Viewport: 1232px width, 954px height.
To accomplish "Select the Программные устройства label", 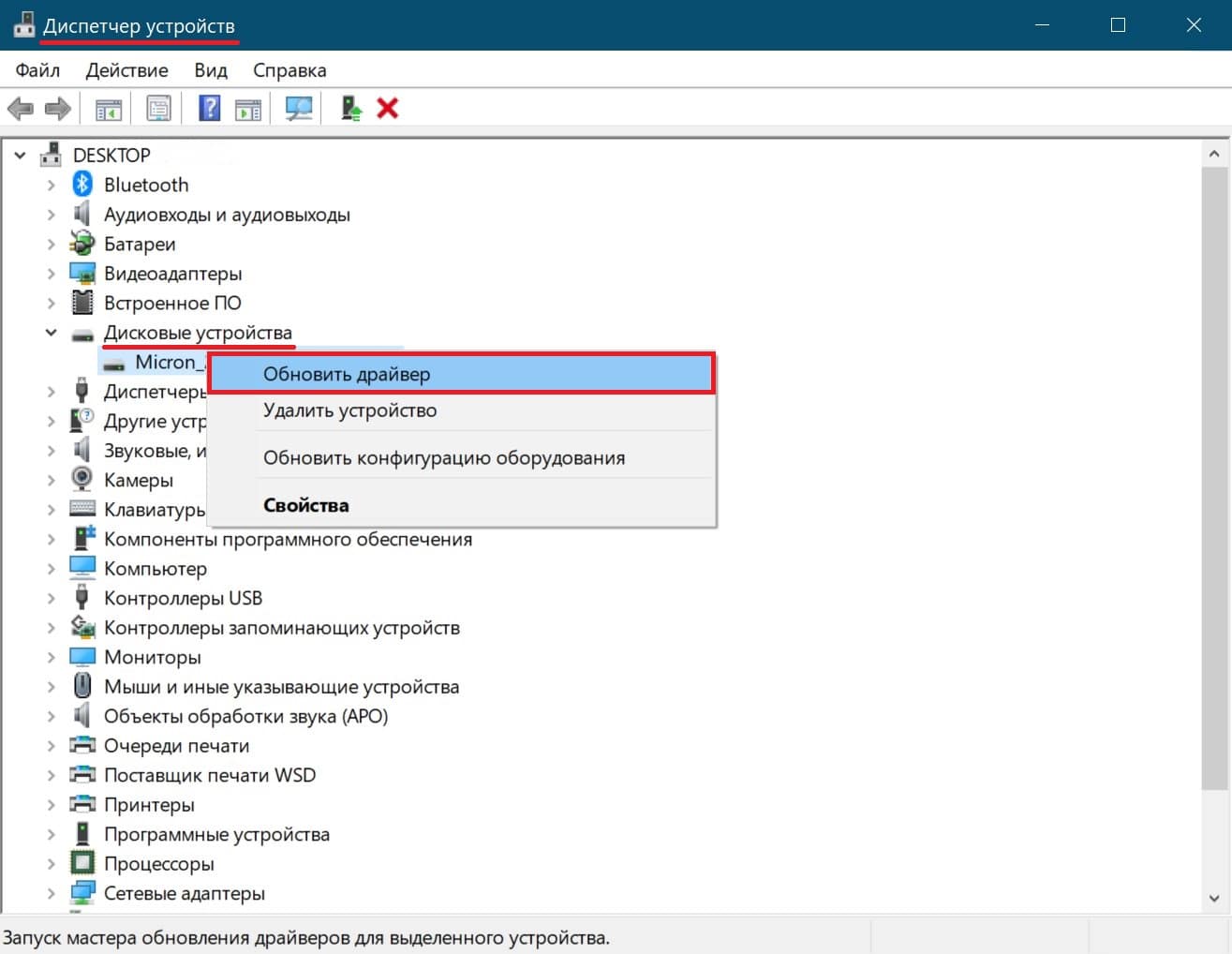I will pos(216,834).
